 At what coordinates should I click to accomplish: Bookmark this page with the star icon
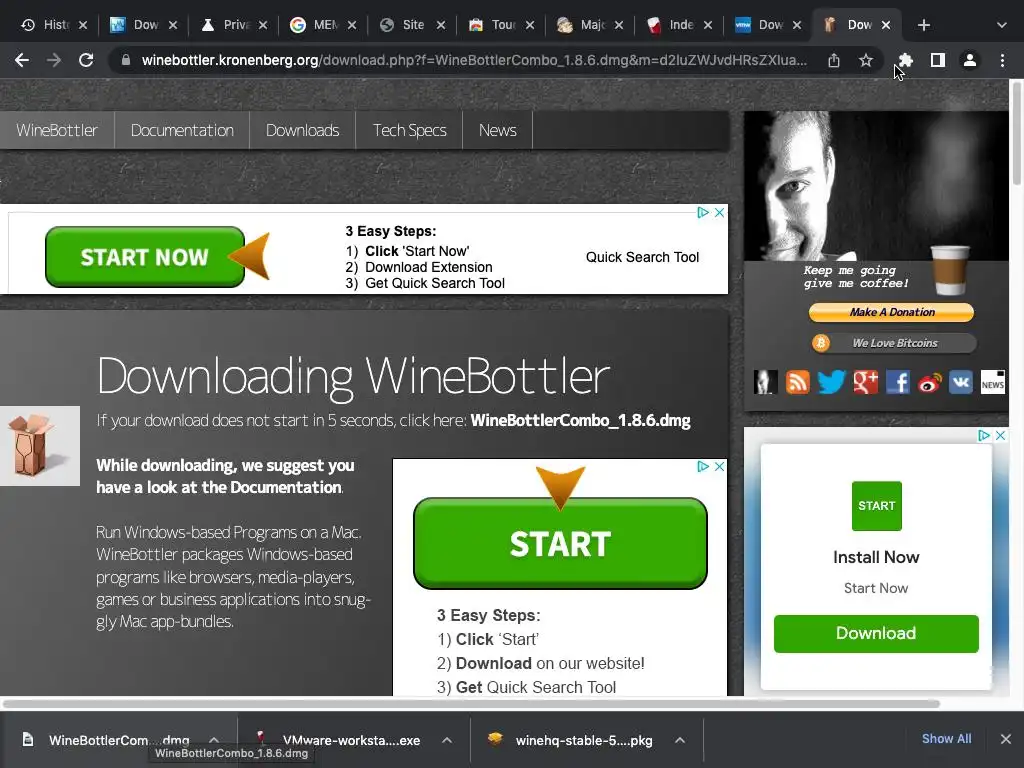click(x=866, y=60)
